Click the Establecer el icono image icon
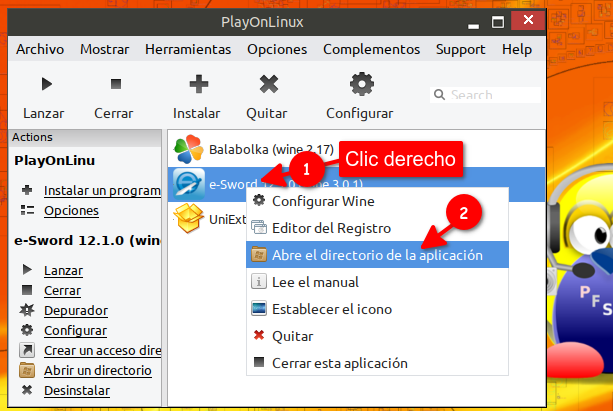 tap(259, 309)
